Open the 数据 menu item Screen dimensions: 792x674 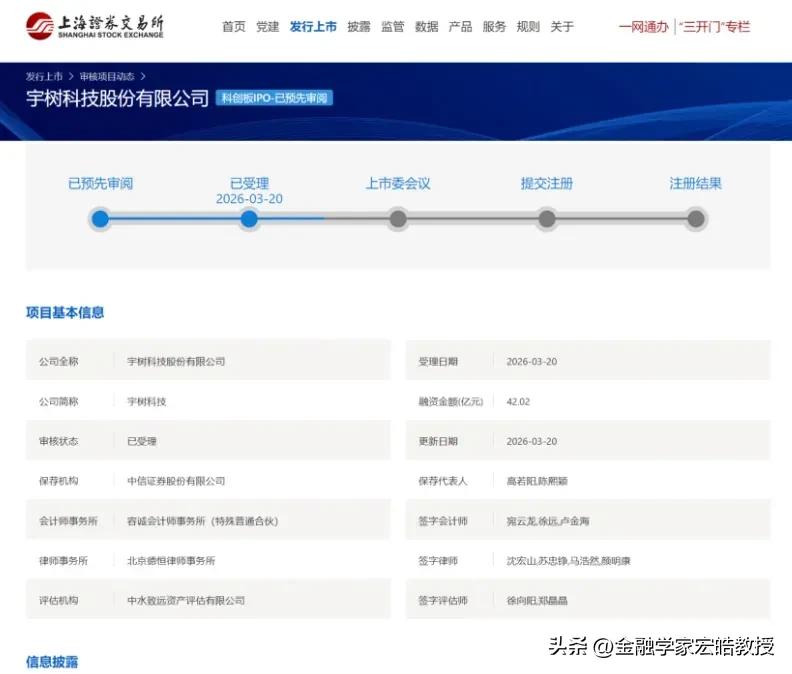tap(426, 27)
